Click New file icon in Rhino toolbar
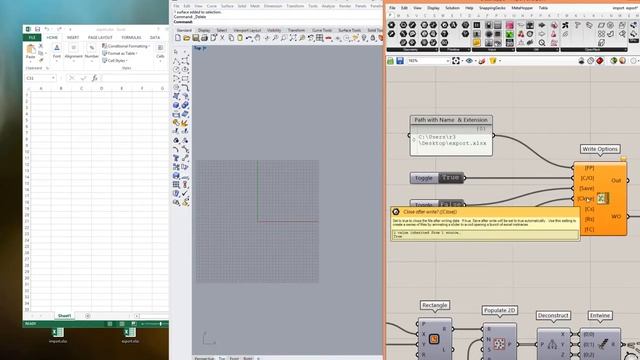 pyautogui.click(x=178, y=38)
